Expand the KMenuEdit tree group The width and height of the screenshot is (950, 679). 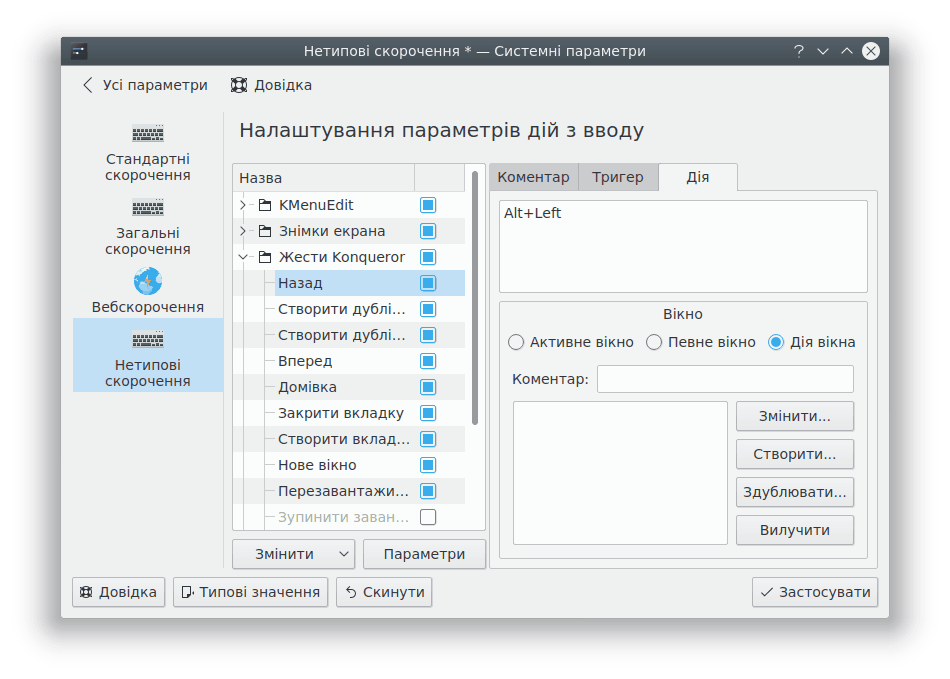pos(243,205)
